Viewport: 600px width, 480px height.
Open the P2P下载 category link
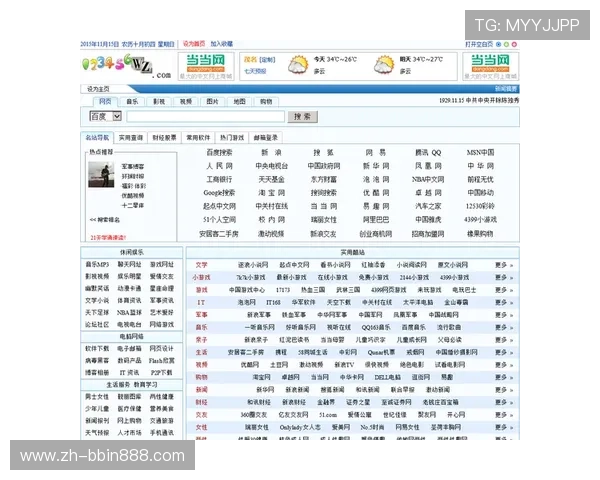pos(161,372)
